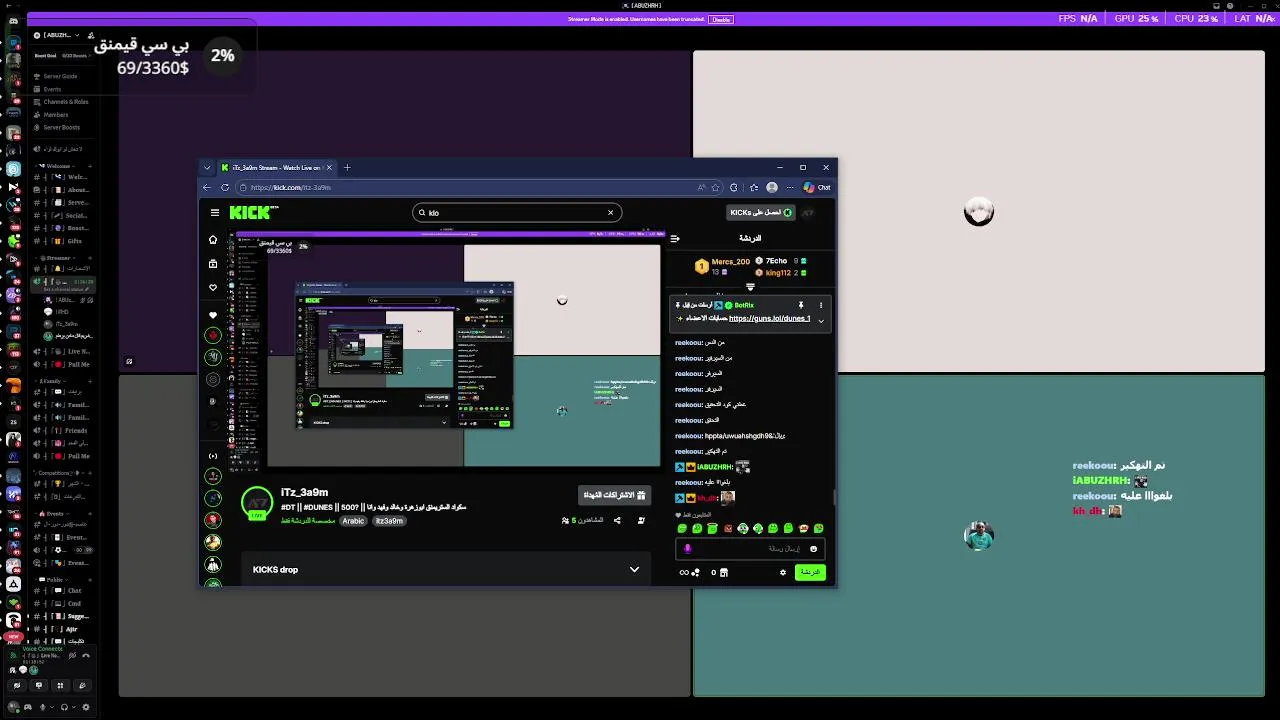Screen dimensions: 1280x720
Task: Close the iTz_3a9m Stream tab
Action: 328,167
